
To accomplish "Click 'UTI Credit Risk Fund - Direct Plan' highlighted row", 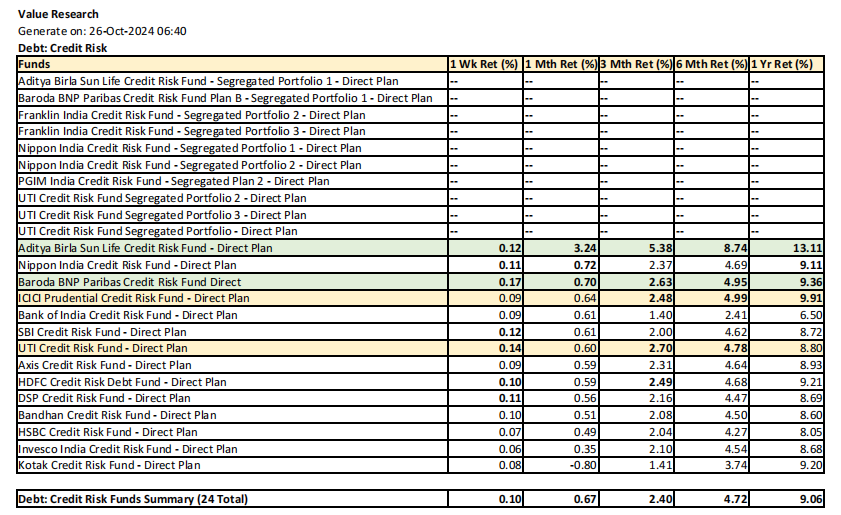I will [420, 348].
